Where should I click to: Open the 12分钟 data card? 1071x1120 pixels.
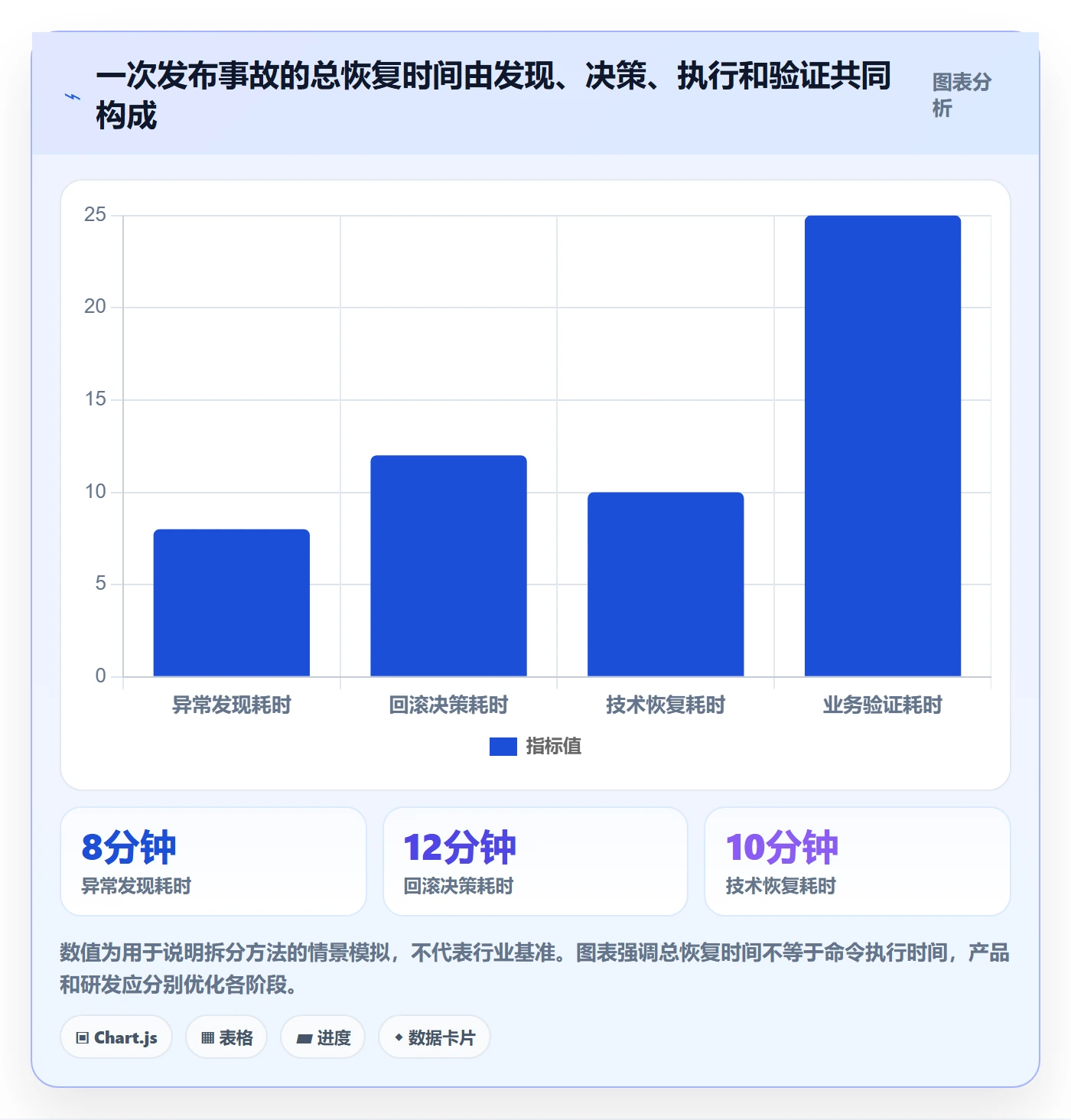tap(535, 861)
